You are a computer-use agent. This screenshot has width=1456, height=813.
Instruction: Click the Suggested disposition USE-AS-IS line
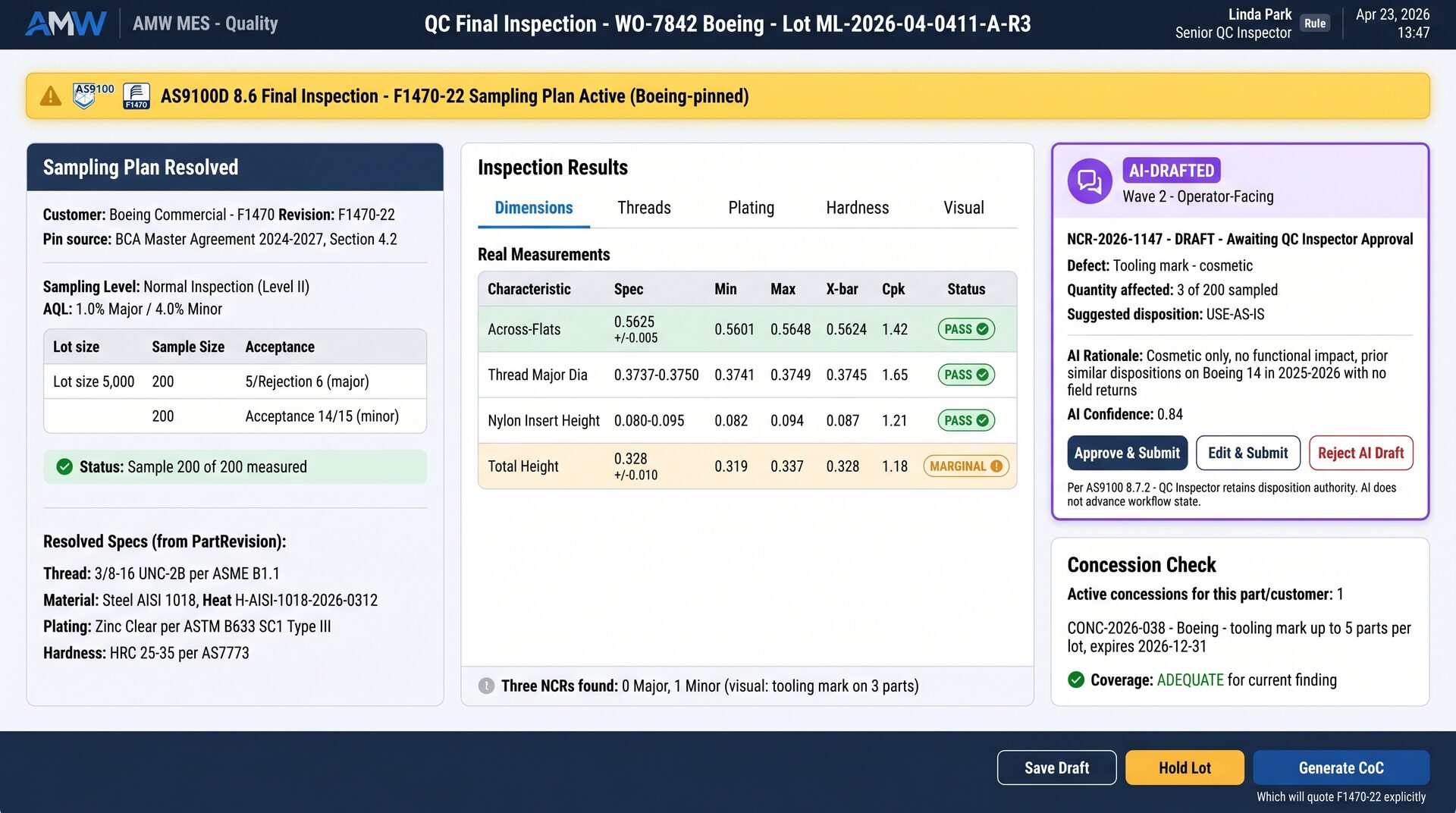click(1166, 314)
